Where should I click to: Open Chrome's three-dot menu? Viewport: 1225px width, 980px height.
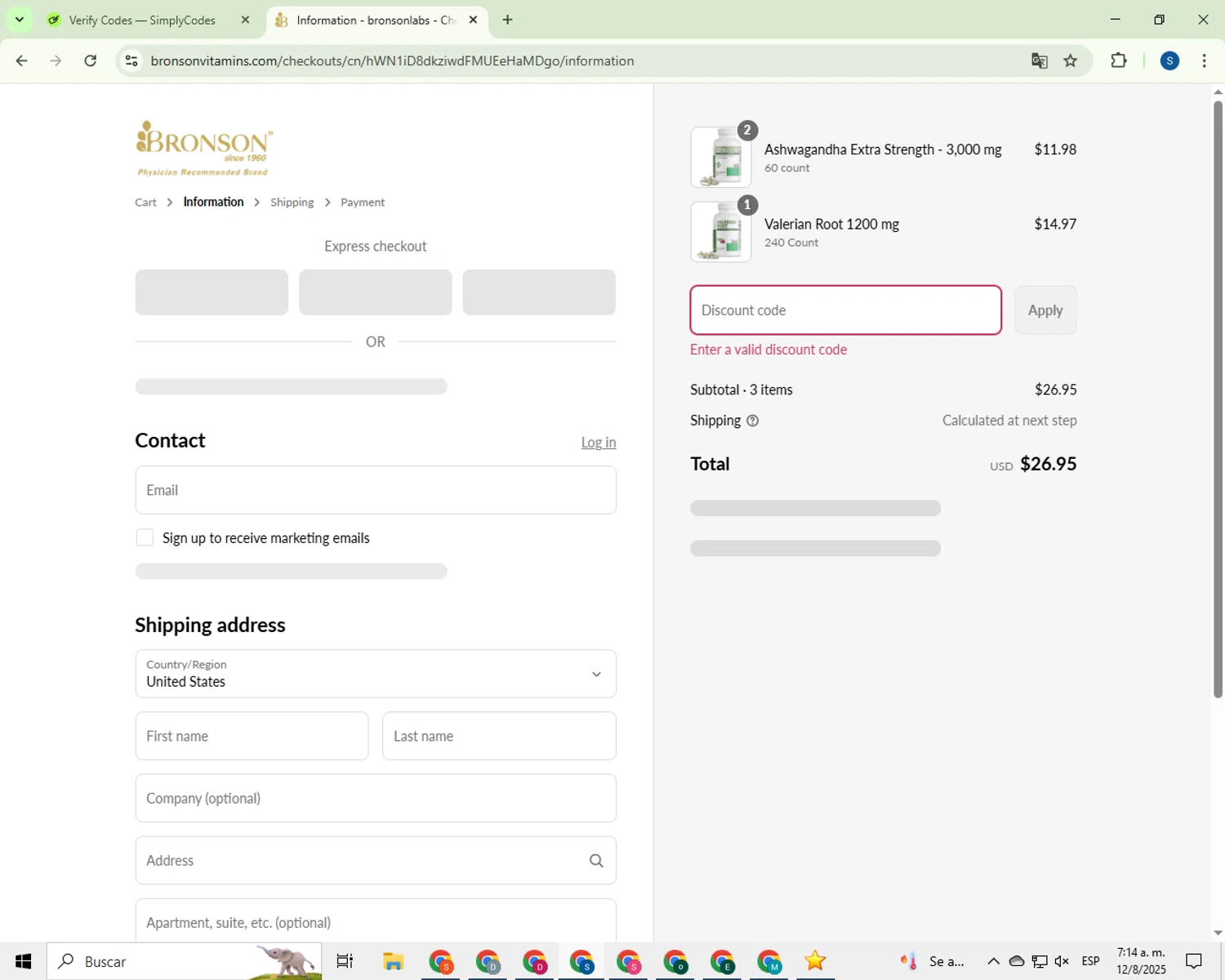point(1204,60)
